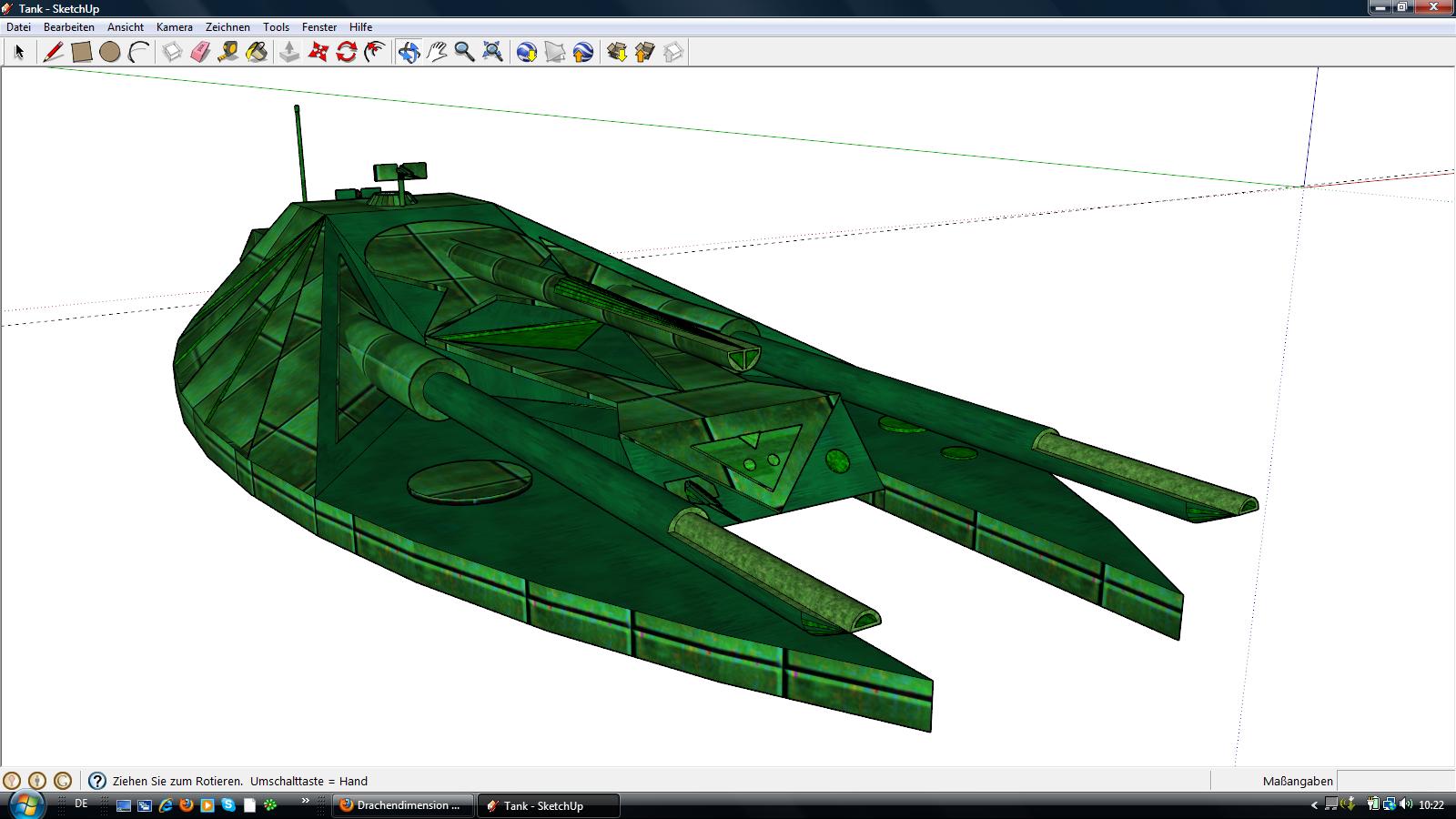
Task: Select the arrow Select tool
Action: pos(19,52)
